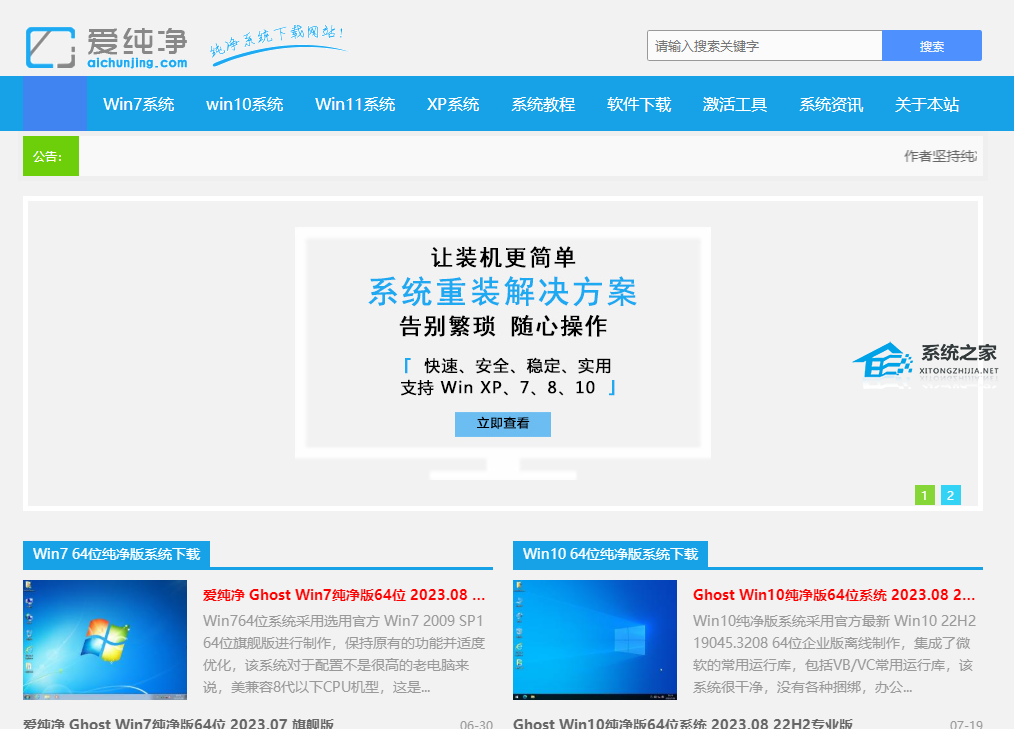The image size is (1014, 729).
Task: Click the 系统重装解决方案 banner image
Action: [x=502, y=353]
